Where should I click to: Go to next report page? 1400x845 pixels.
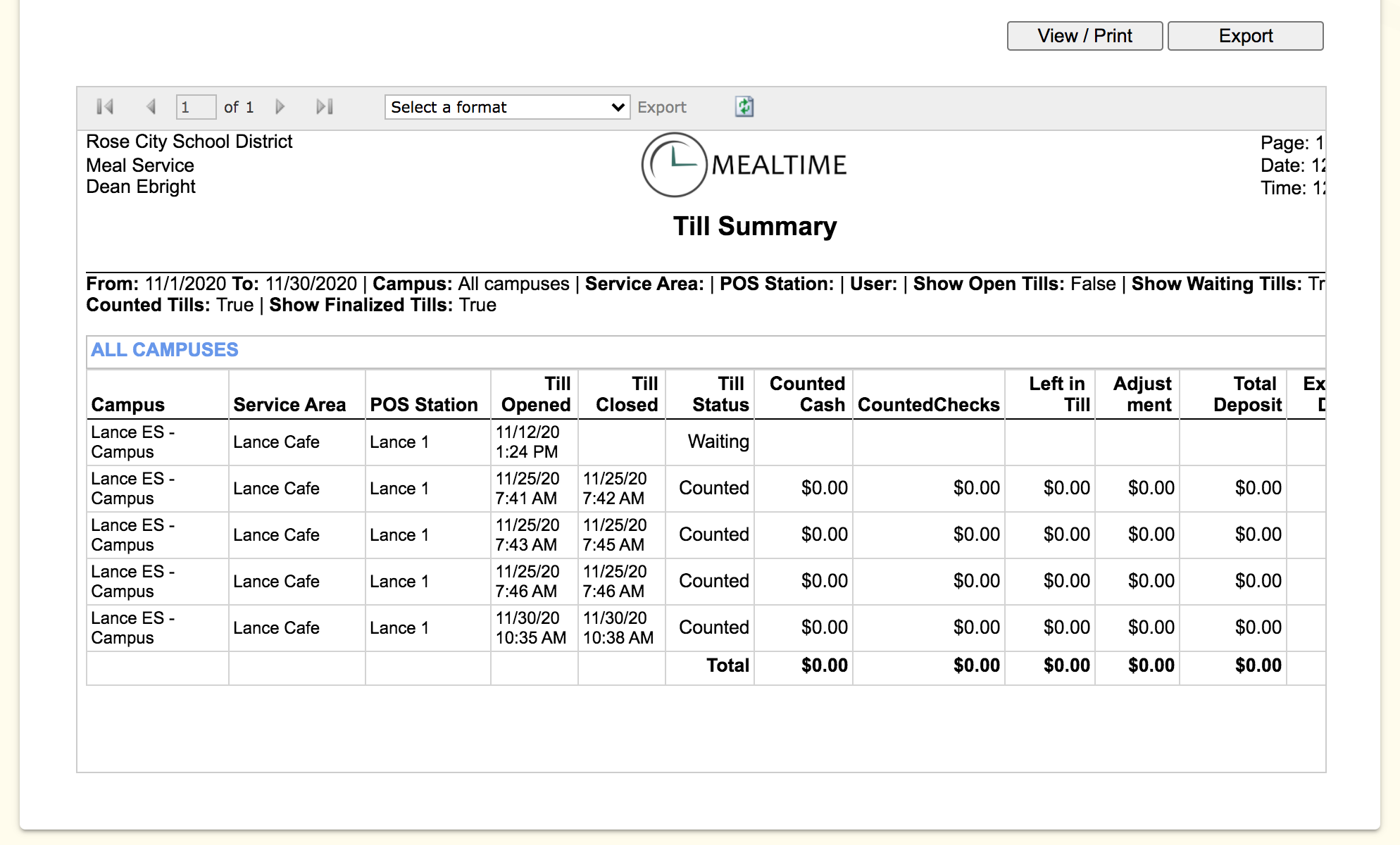(280, 107)
